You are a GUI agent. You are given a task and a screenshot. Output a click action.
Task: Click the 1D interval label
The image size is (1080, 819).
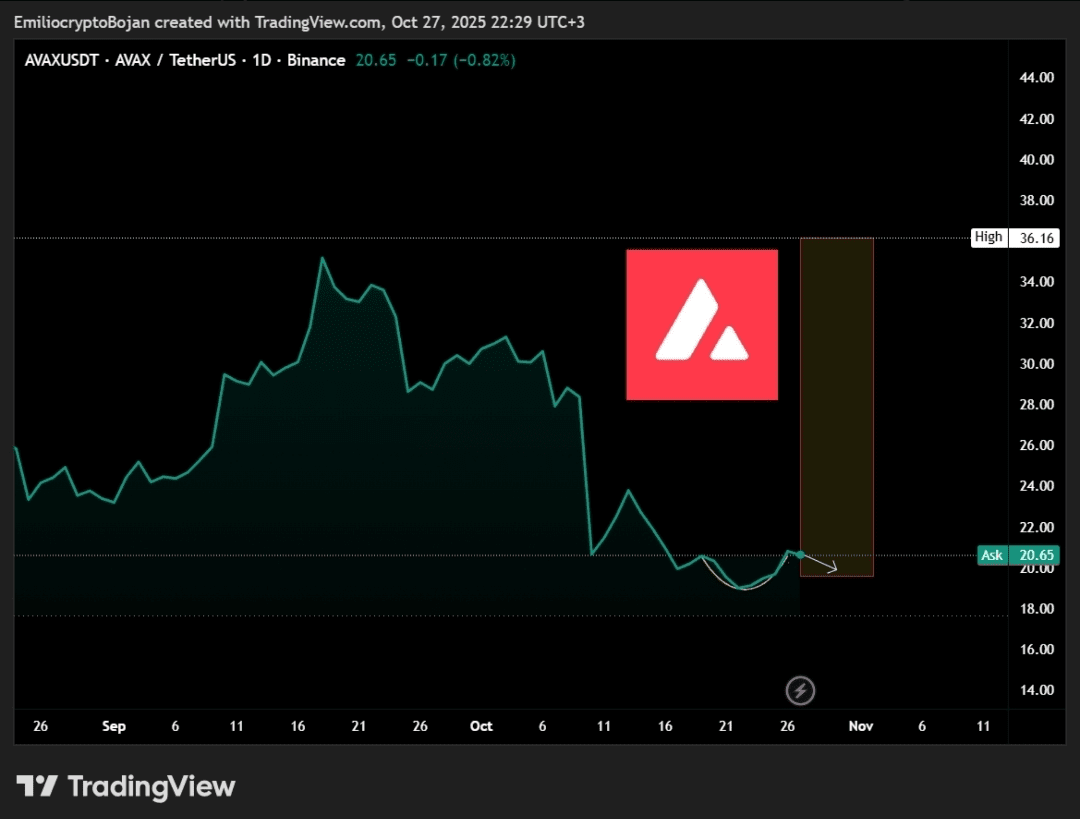coord(262,61)
